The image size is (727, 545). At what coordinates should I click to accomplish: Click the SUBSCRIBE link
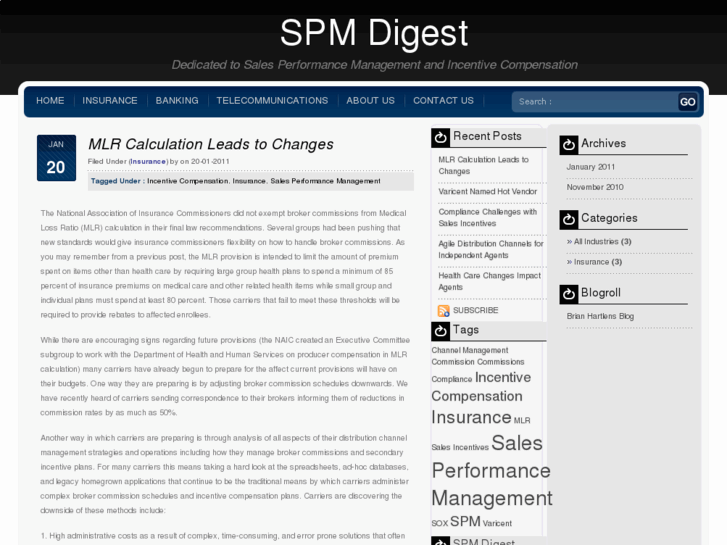click(x=476, y=310)
